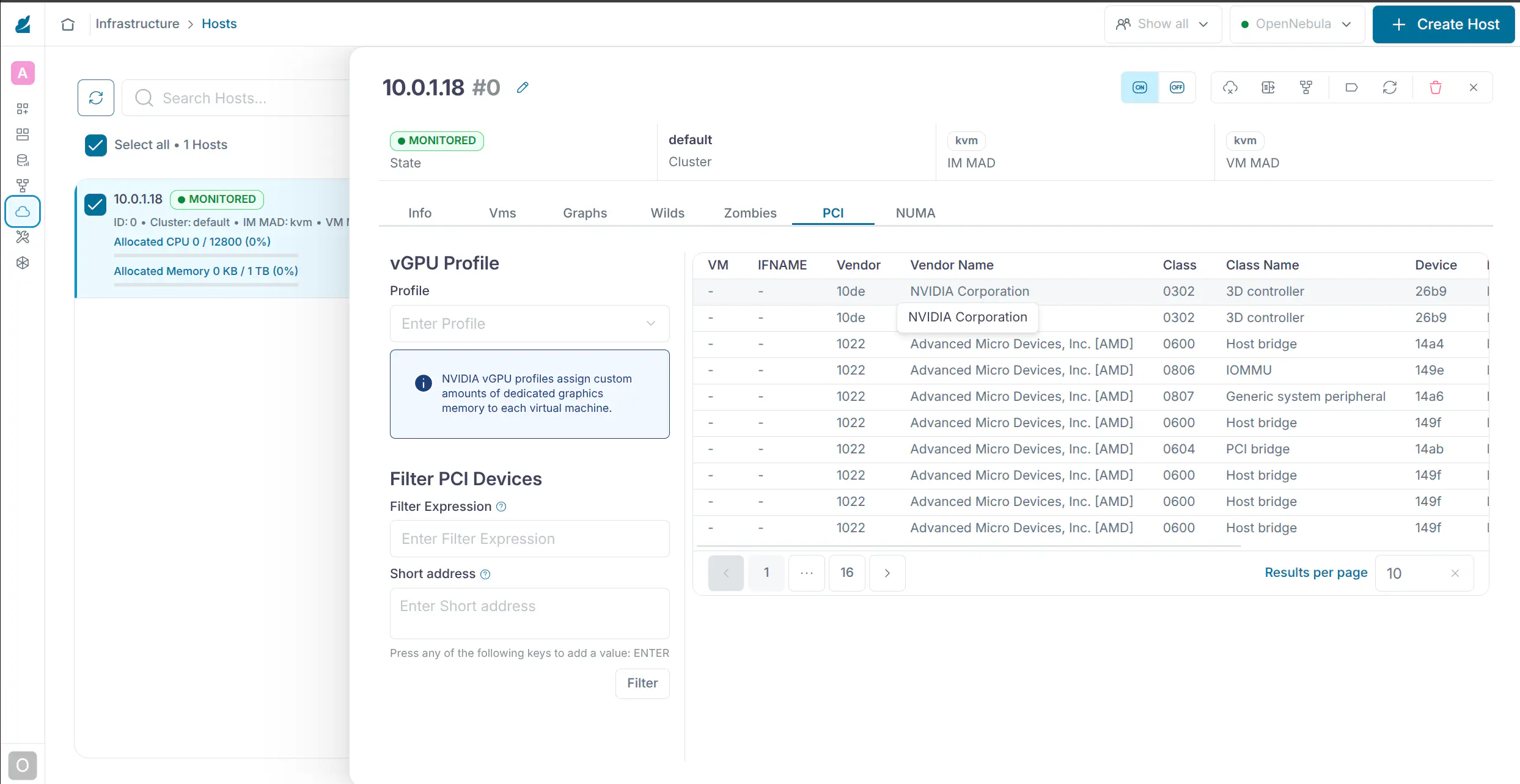Expand the OpenNebula zone dropdown
The width and height of the screenshot is (1520, 784).
(1297, 24)
